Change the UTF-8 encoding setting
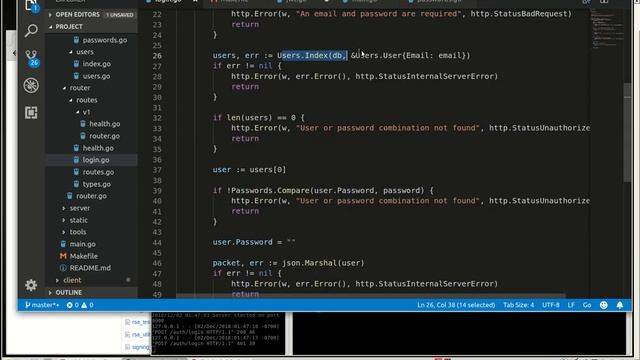 click(551, 305)
